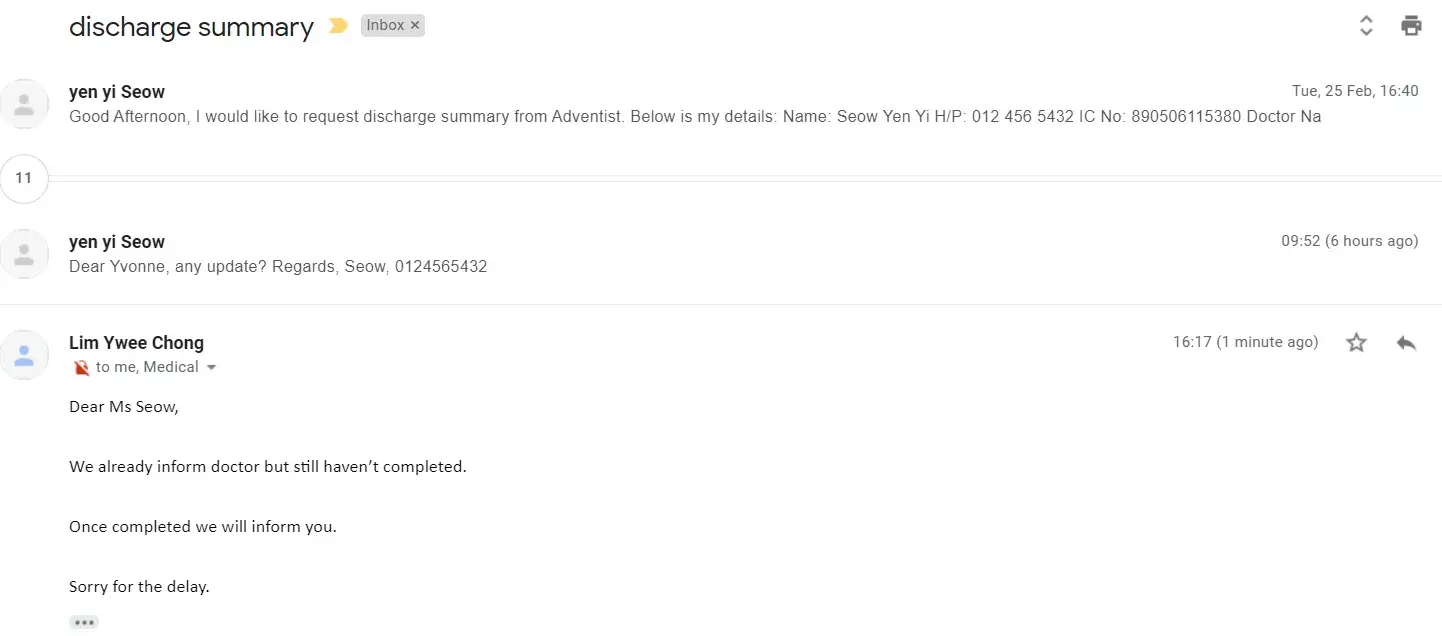Screen dimensions: 1442x636
Task: Click the sender name Lim Ywee Chong
Action: click(136, 343)
